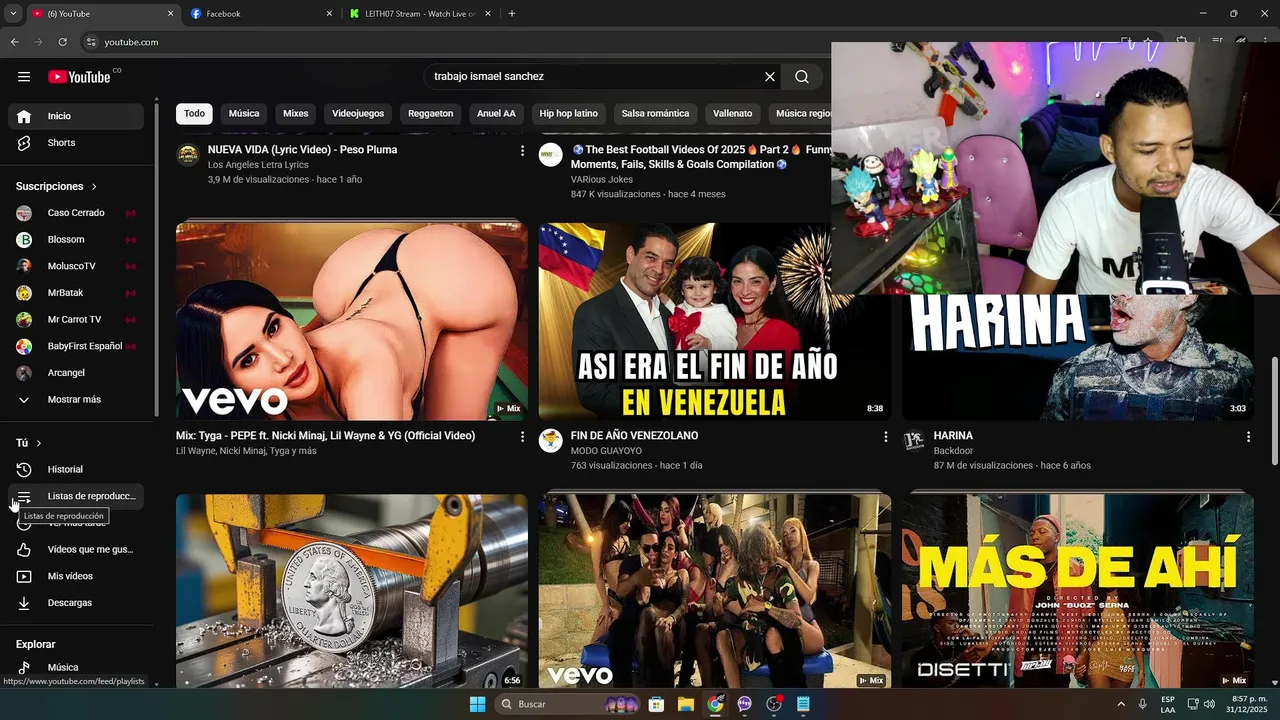1280x720 pixels.
Task: Open the Caso Cerrado subscription channel
Action: 76,213
